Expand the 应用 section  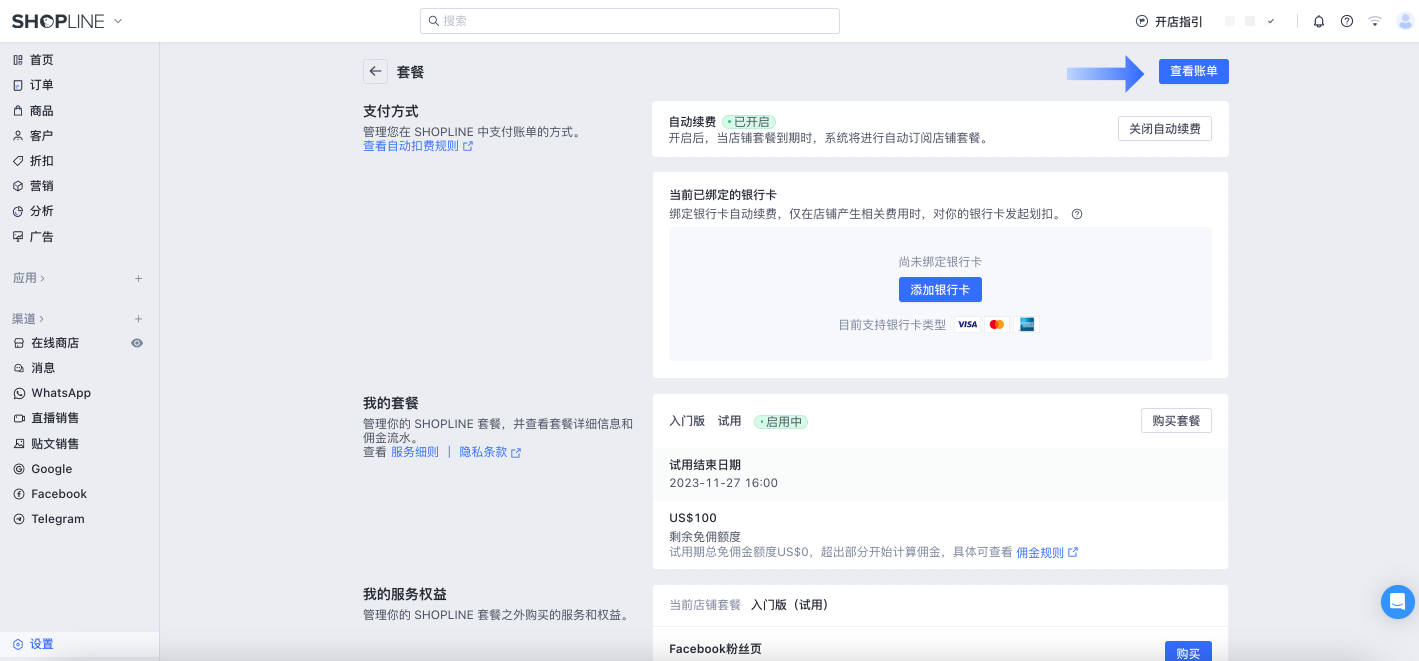click(29, 278)
